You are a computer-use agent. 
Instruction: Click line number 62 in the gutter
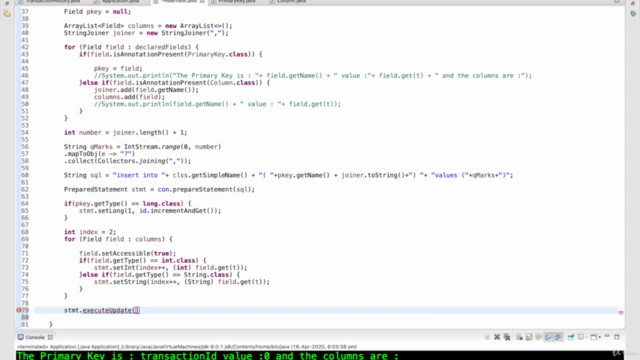point(25,189)
